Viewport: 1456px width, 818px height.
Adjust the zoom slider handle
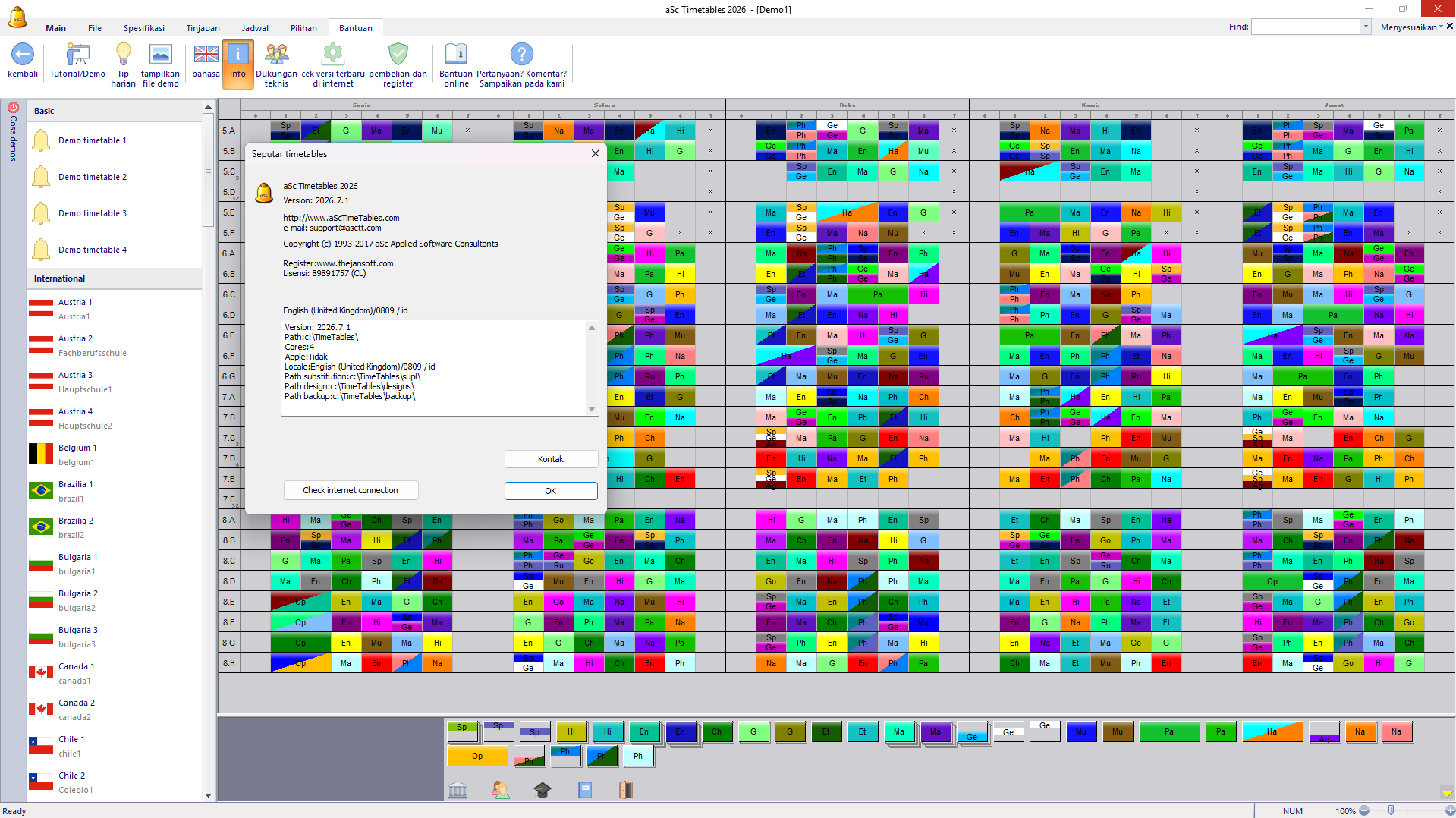point(1391,810)
